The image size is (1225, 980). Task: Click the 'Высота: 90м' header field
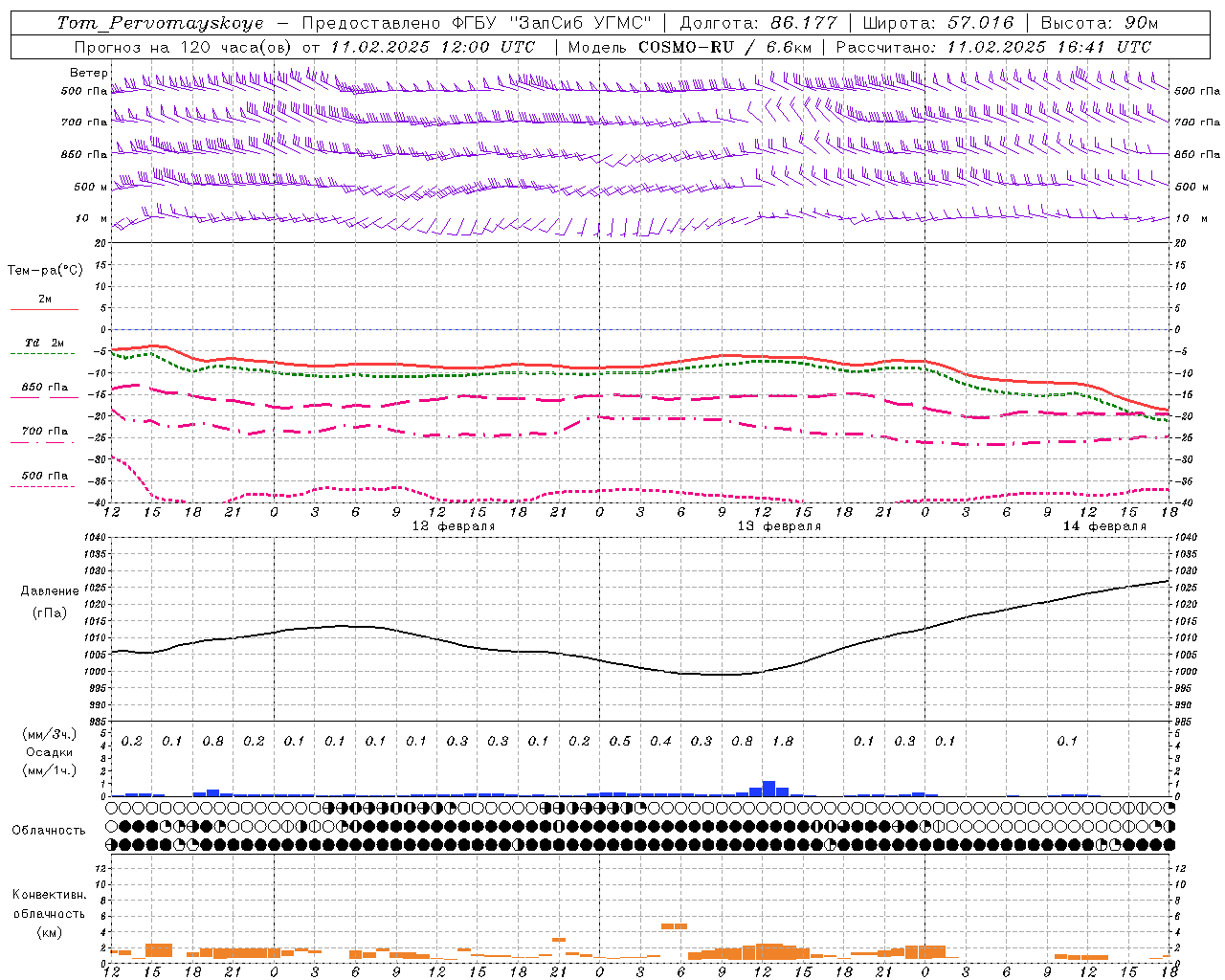click(1099, 23)
